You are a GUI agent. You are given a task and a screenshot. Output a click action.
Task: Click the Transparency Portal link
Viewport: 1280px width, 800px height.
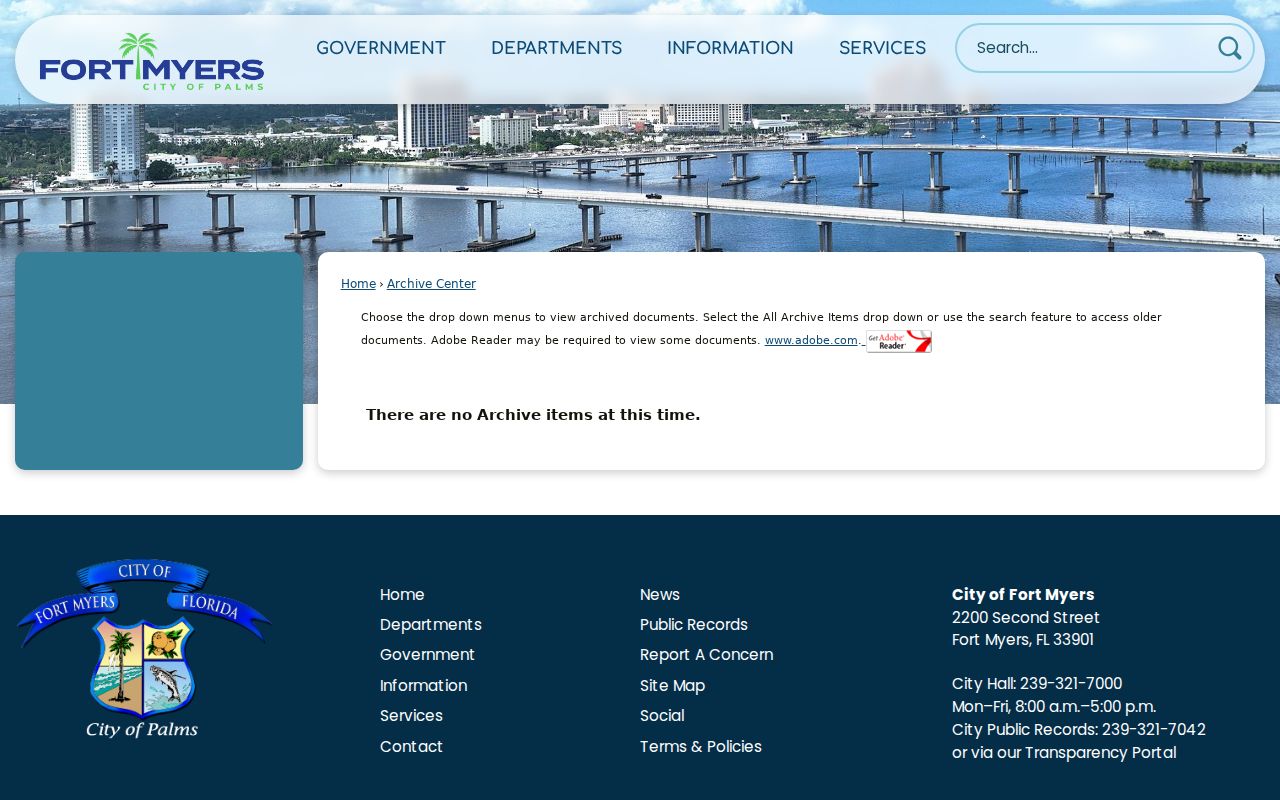[1100, 752]
